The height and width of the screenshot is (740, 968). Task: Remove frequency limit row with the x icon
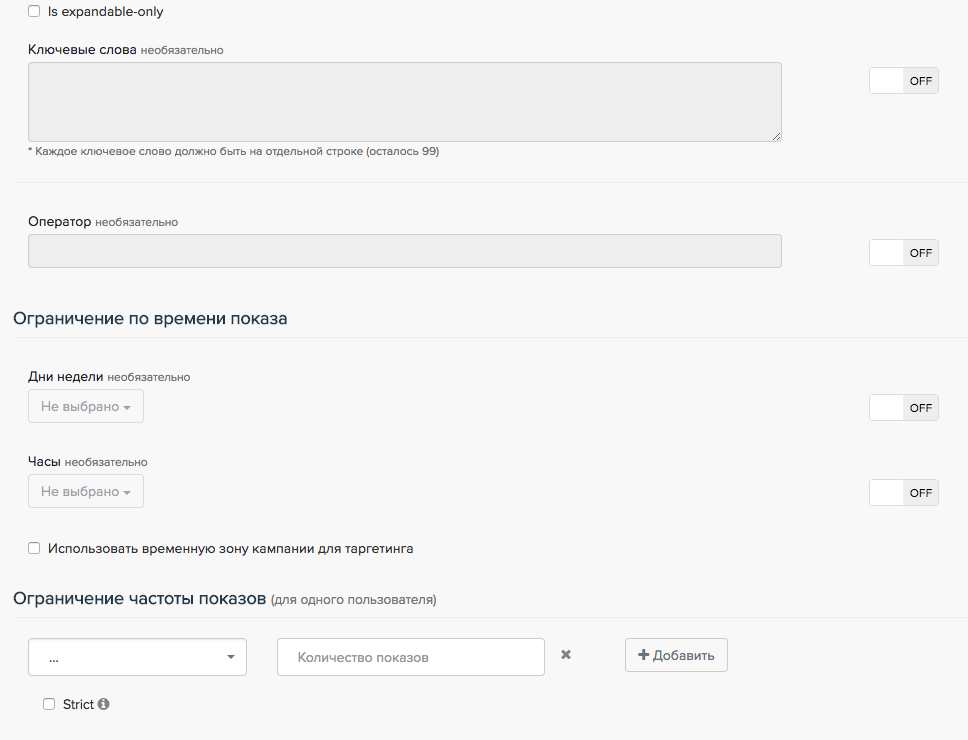(x=566, y=655)
